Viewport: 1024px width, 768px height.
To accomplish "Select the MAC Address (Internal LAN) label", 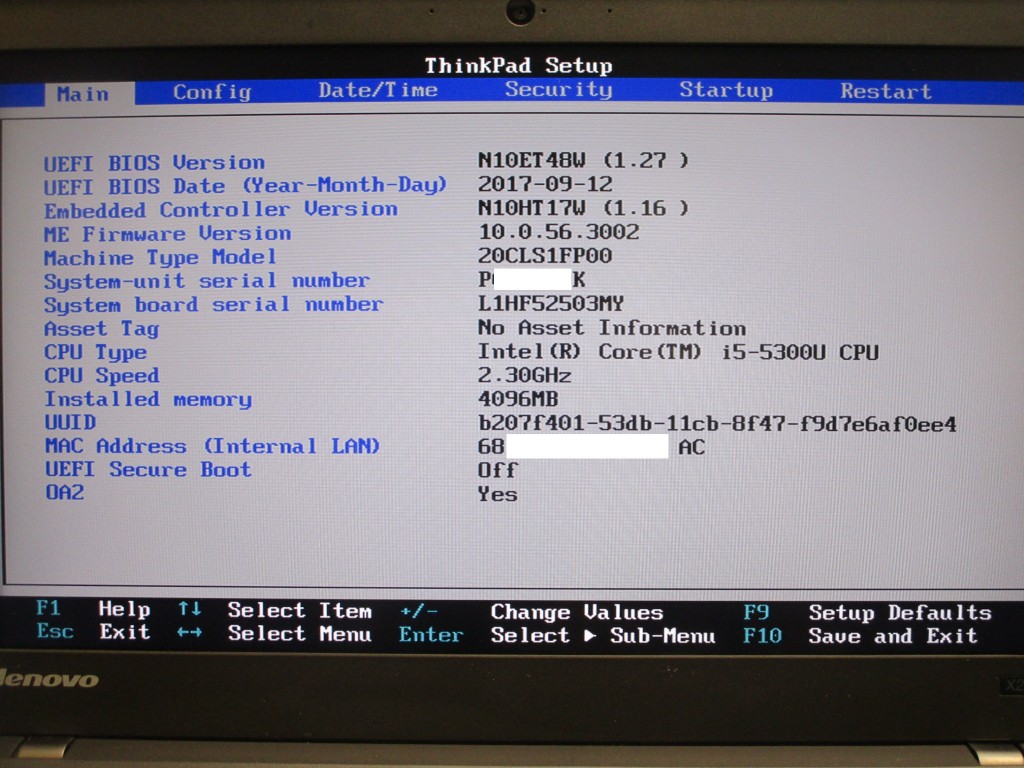I will 212,446.
